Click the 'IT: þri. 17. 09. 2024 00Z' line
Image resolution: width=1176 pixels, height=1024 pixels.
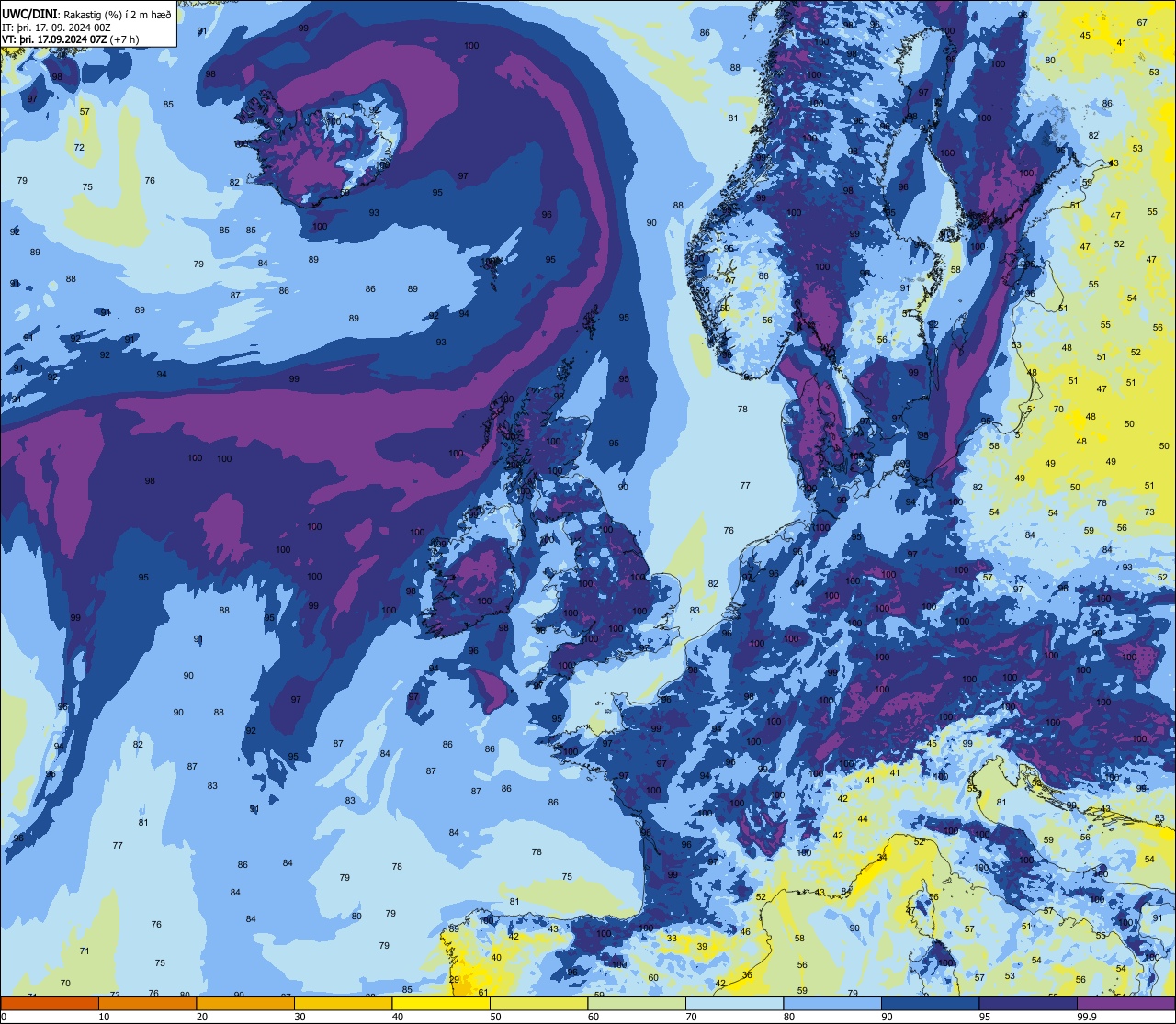pos(57,27)
